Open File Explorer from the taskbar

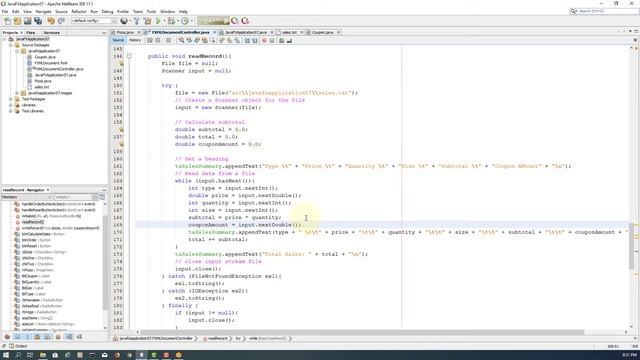[x=42, y=355]
